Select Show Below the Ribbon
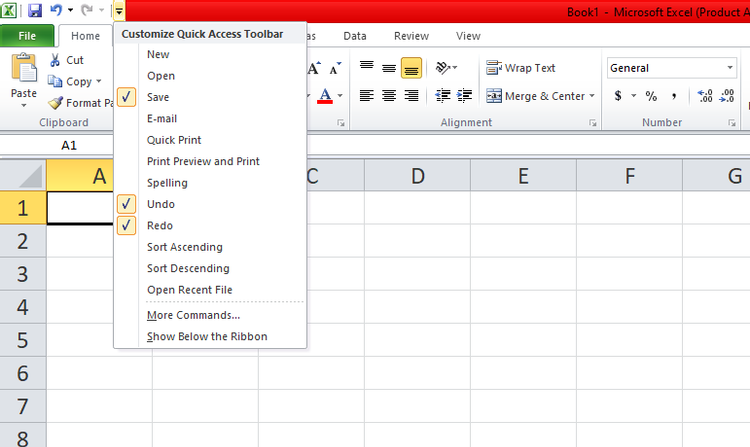Screen dimensions: 750x447 tap(207, 337)
